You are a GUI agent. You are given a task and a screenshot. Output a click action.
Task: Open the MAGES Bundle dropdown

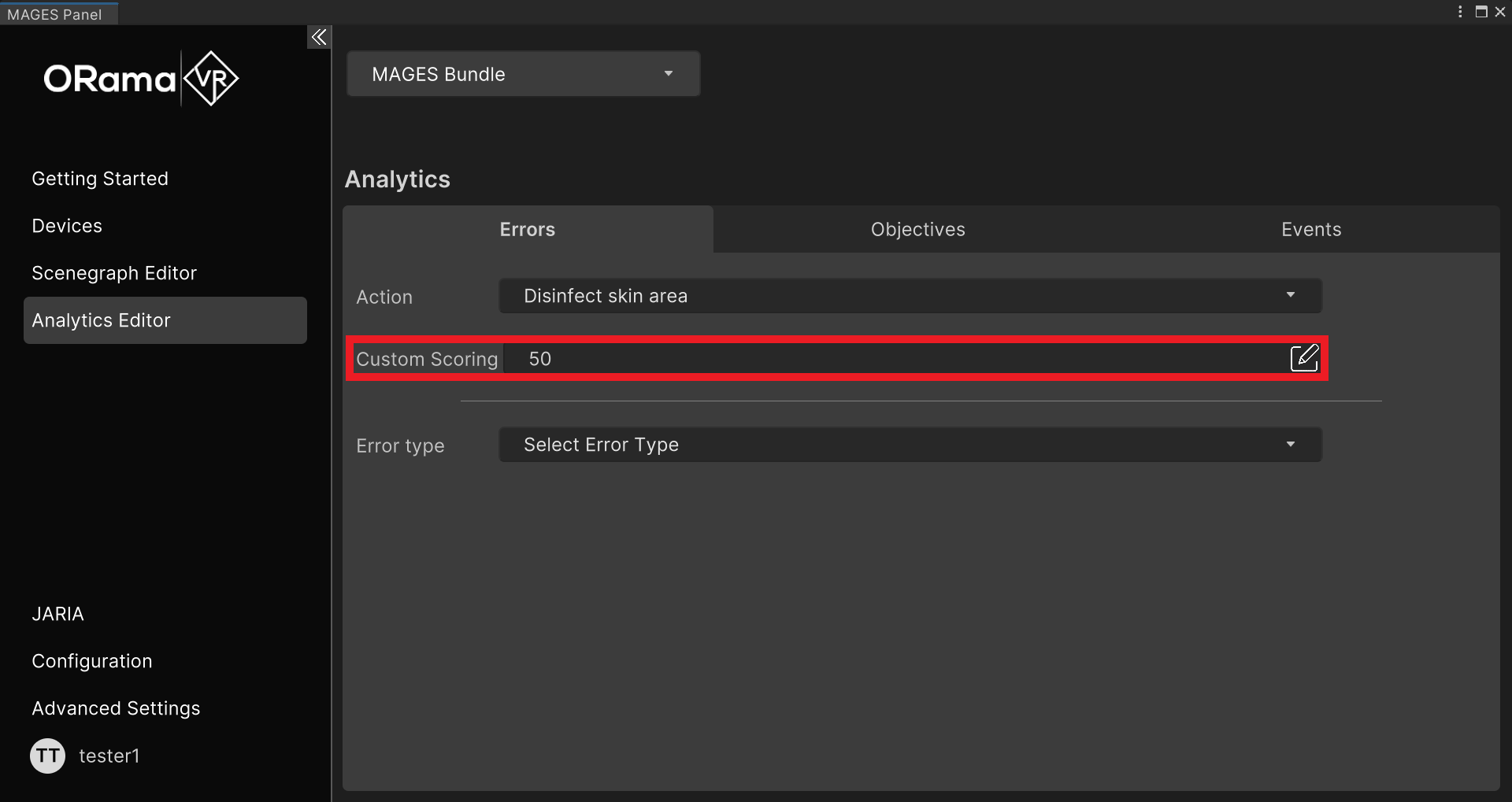point(523,74)
